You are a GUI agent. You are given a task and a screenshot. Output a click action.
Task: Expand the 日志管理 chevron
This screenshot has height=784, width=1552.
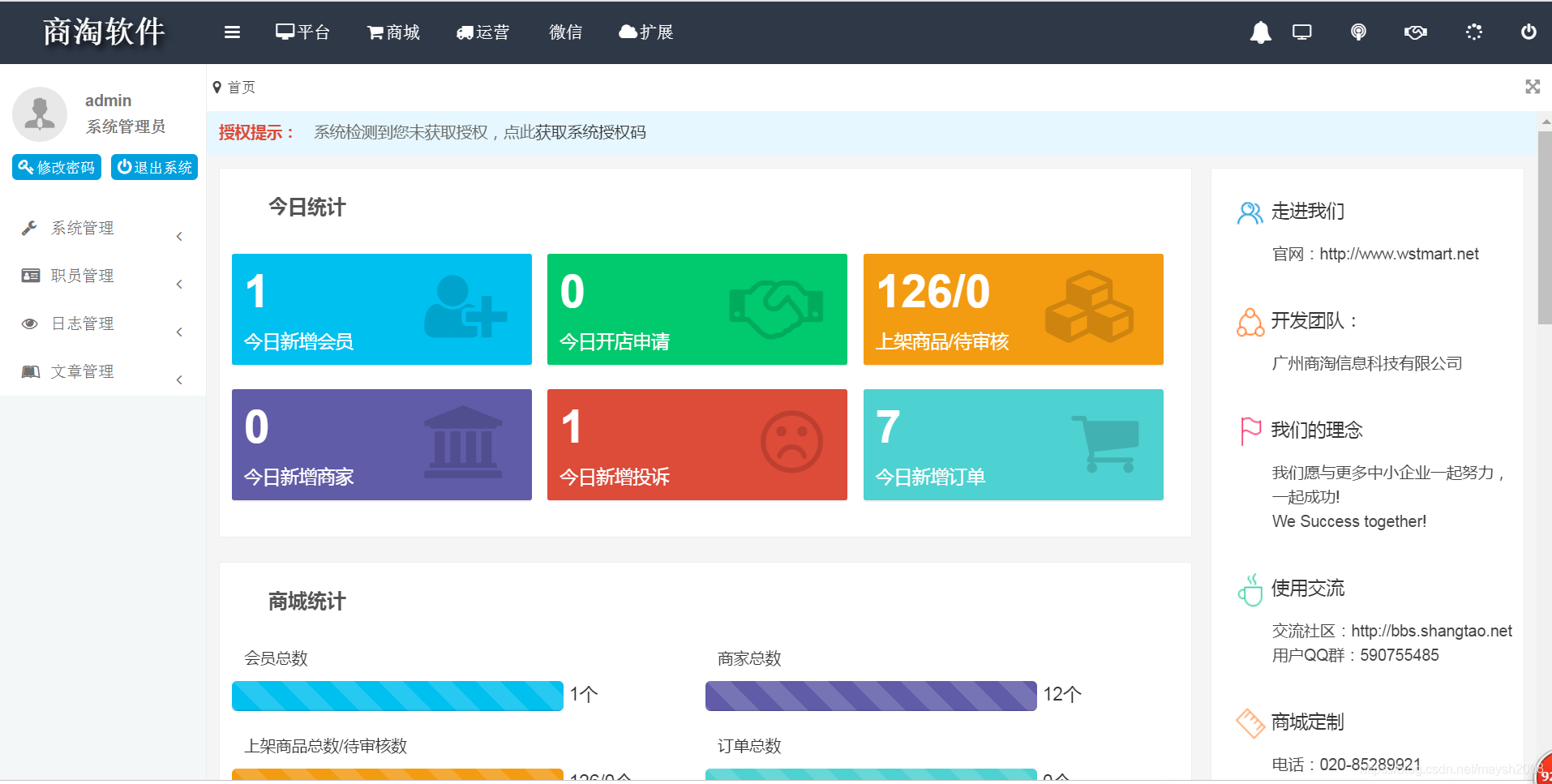point(179,332)
